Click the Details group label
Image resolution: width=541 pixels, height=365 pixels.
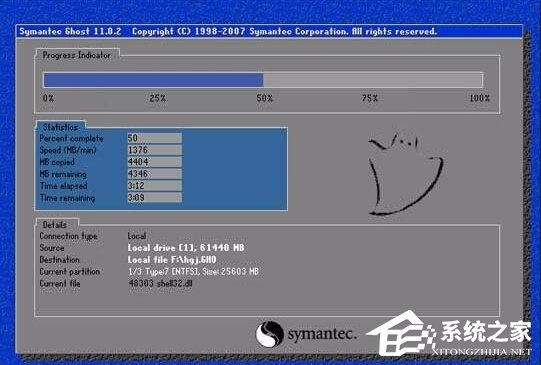tap(55, 225)
